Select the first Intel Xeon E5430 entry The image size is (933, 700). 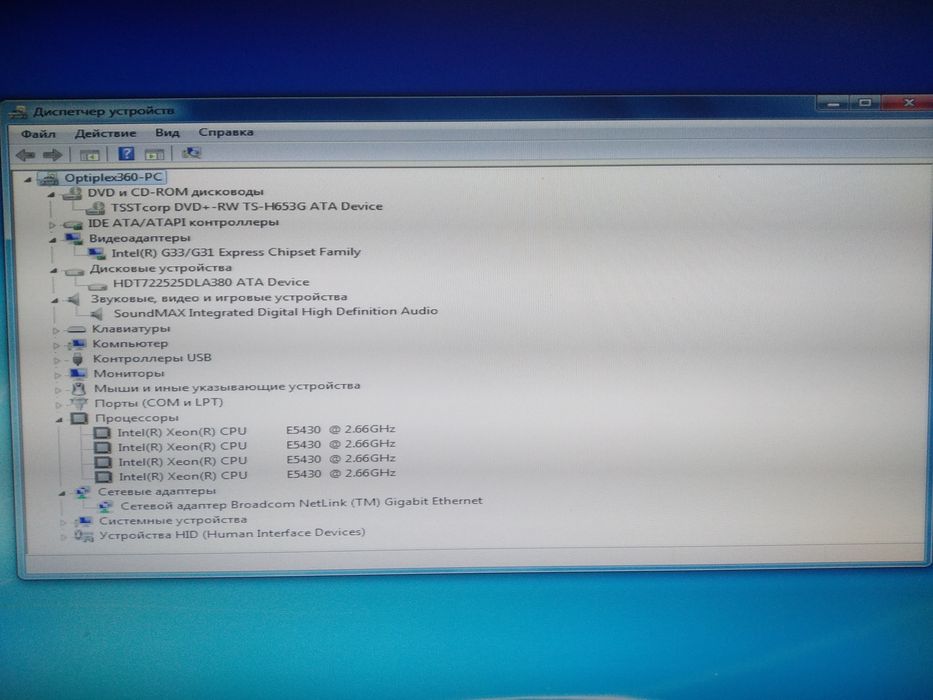pos(256,430)
